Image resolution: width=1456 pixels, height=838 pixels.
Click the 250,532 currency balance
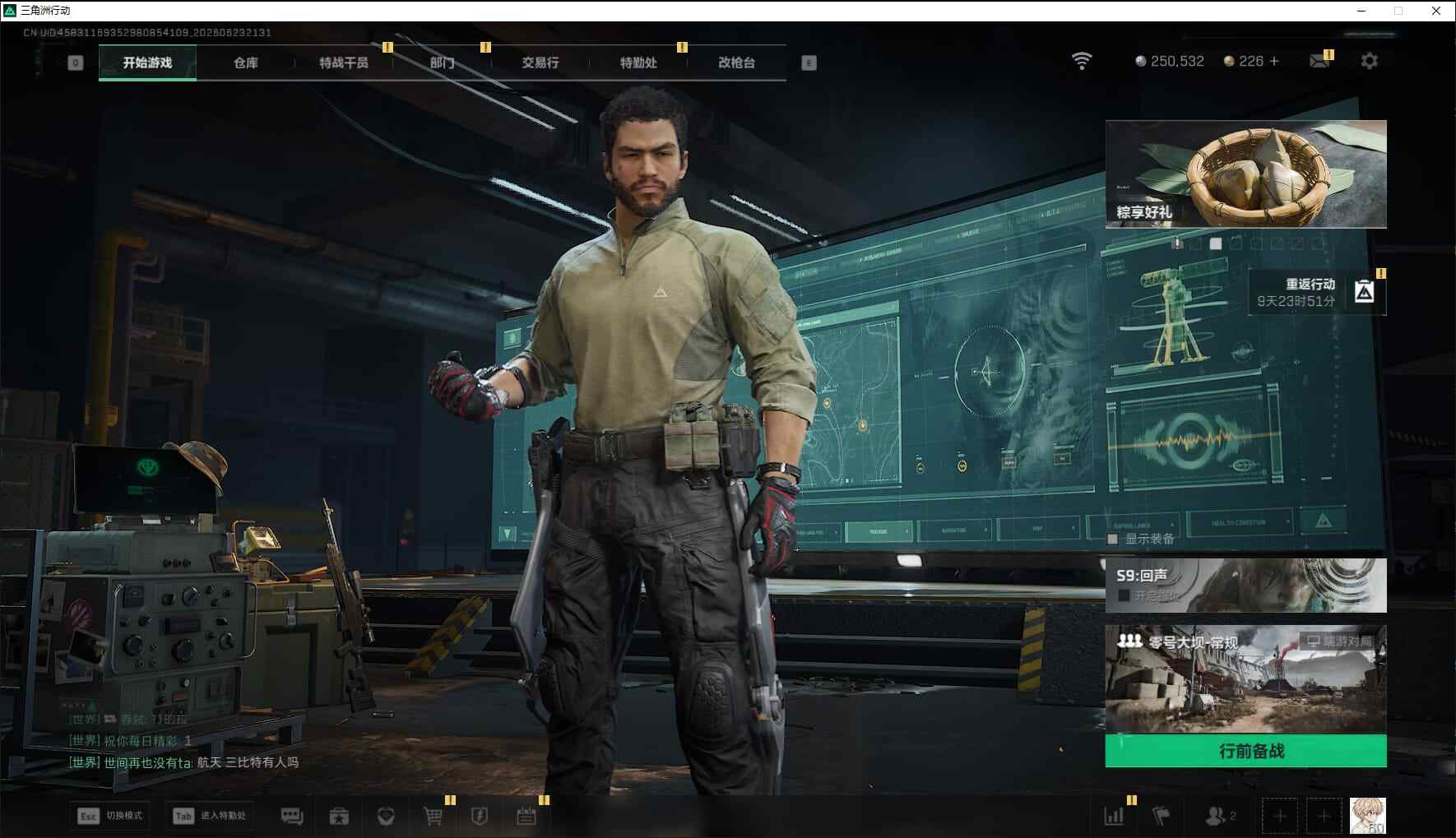click(x=1169, y=61)
